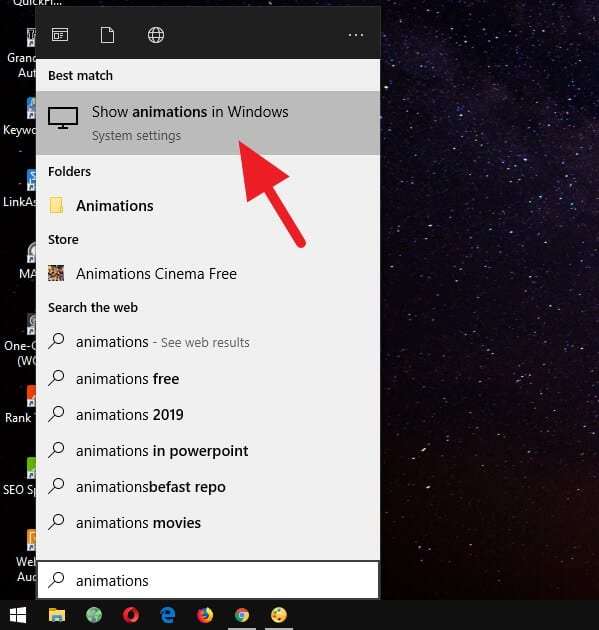Launch Firefox from the taskbar

coord(205,615)
